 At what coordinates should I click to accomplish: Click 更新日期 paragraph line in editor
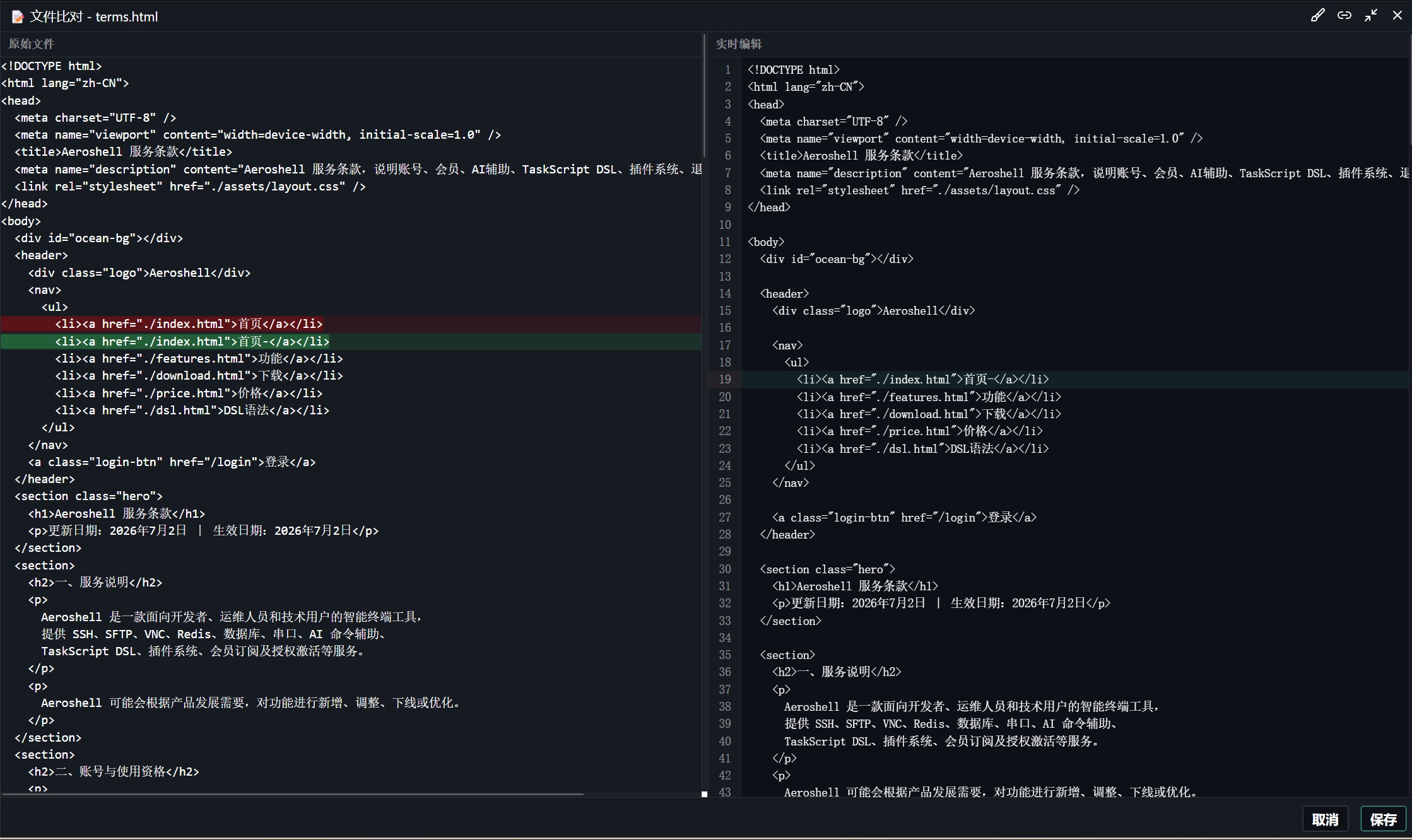point(941,604)
